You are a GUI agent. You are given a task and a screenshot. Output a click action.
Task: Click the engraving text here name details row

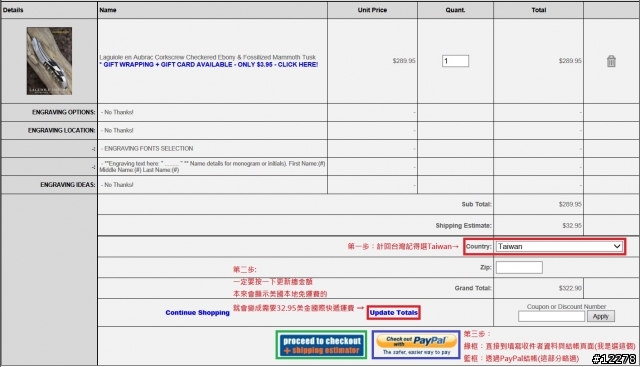(212, 167)
